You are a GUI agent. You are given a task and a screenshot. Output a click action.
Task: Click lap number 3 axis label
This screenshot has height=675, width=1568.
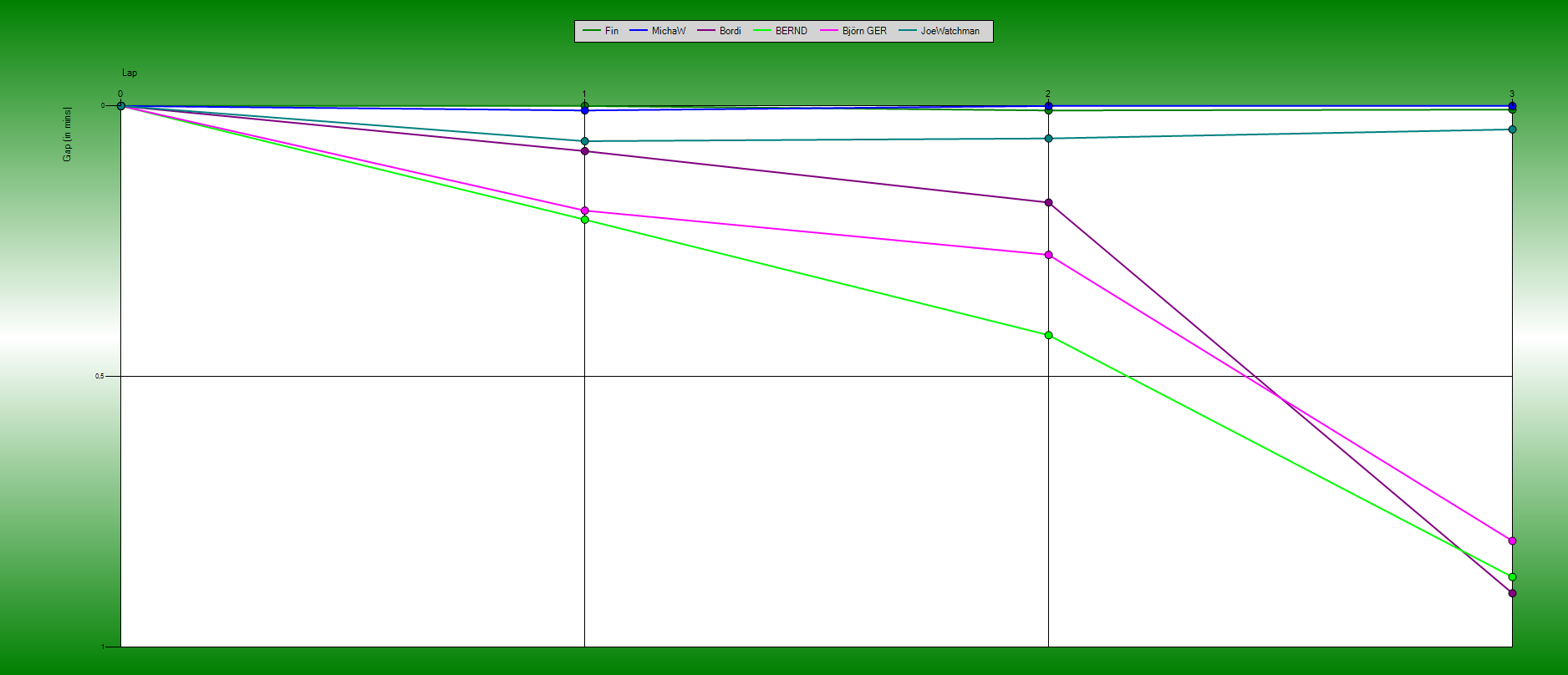click(1512, 94)
